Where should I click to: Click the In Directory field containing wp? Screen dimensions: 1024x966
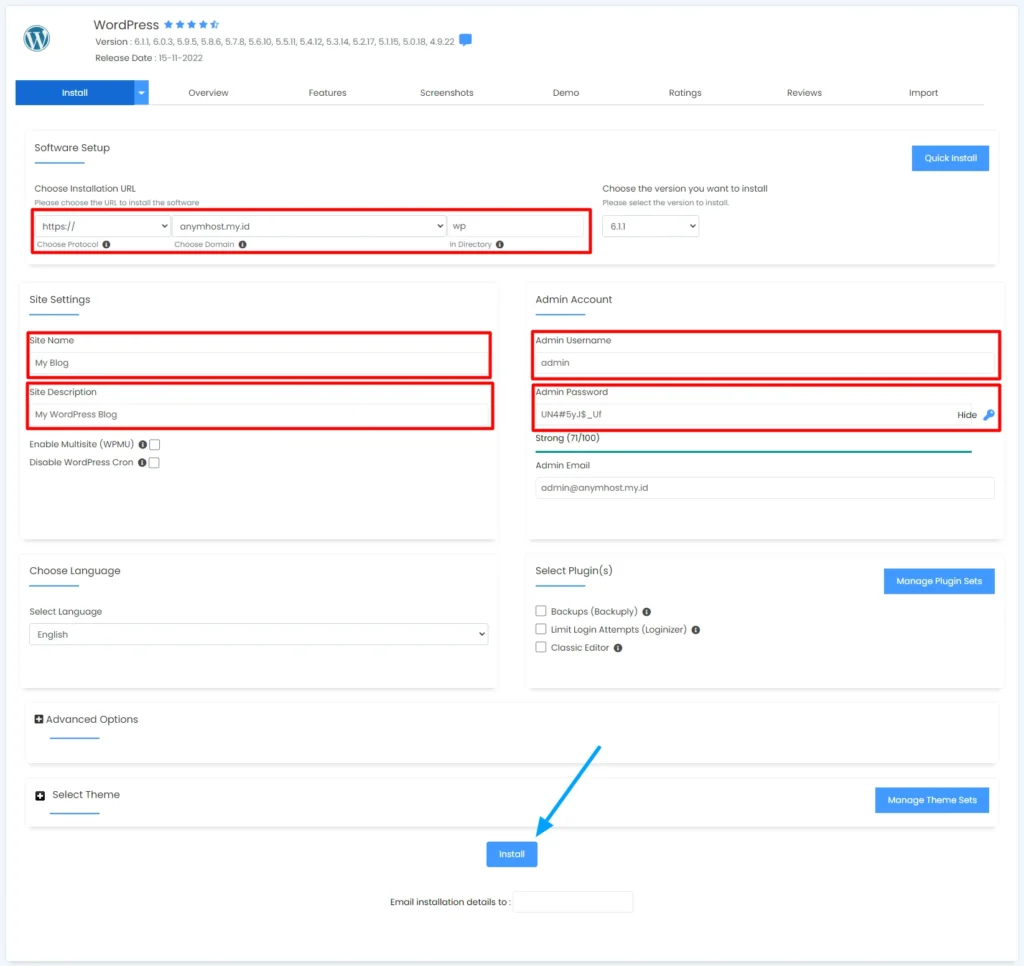point(515,226)
